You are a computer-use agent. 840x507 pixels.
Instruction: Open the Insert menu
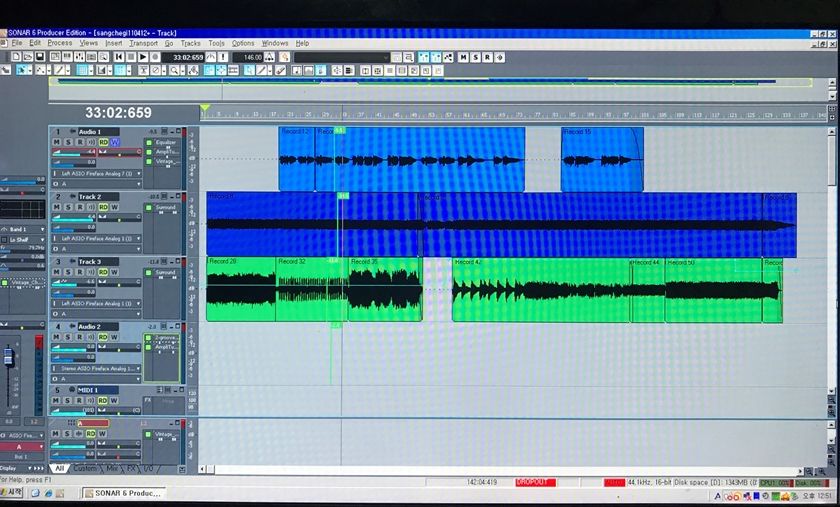click(x=114, y=43)
